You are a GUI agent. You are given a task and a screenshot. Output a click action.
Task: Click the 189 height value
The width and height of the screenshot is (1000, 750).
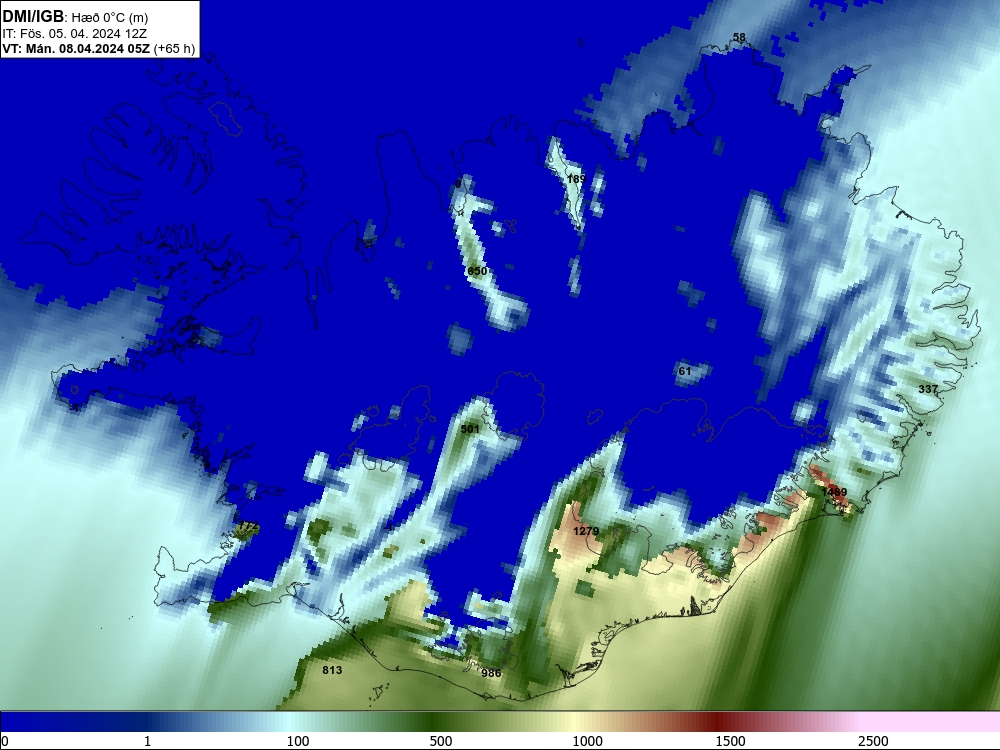(576, 179)
